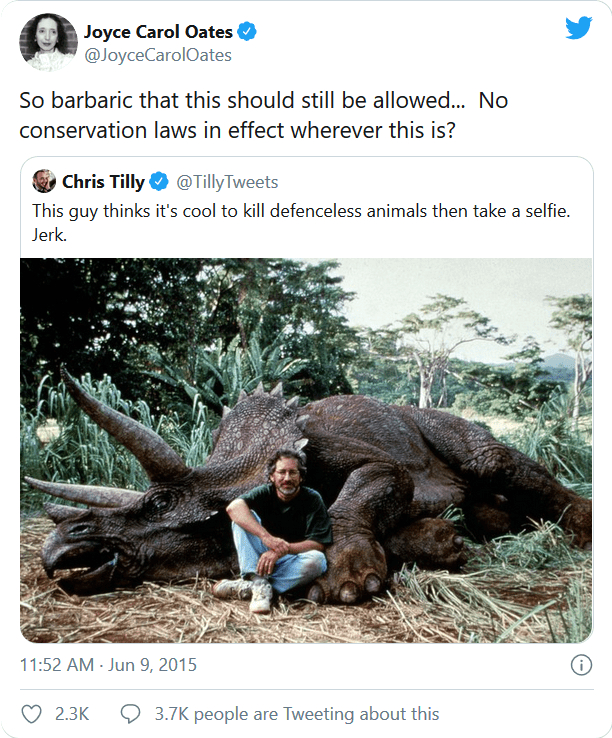Viewport: 612px width, 738px height.
Task: Click the Twitter bird logo
Action: 578,28
